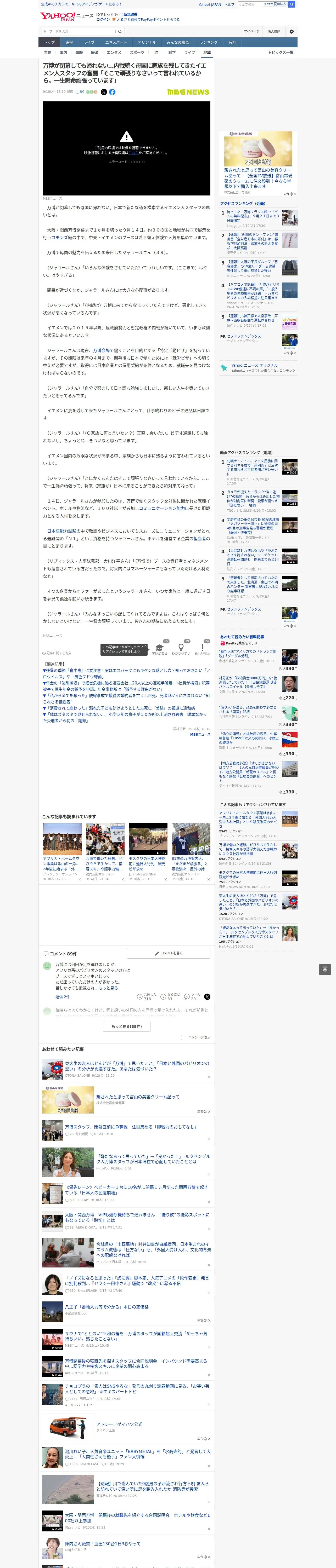Click ログイン link
Viewport: 336px width, 1568px height.
[x=103, y=20]
